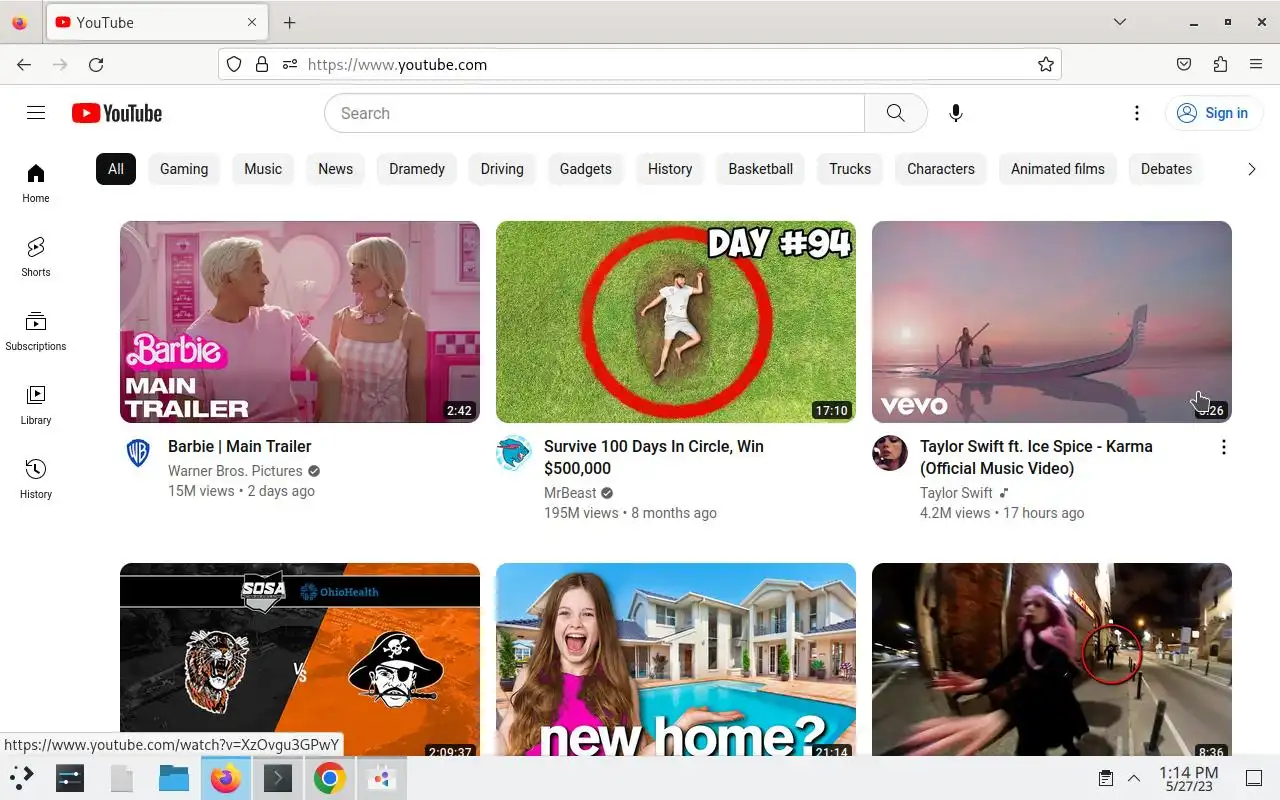Viewport: 1280px width, 800px height.
Task: Play the new home? thumbnail
Action: click(x=676, y=659)
